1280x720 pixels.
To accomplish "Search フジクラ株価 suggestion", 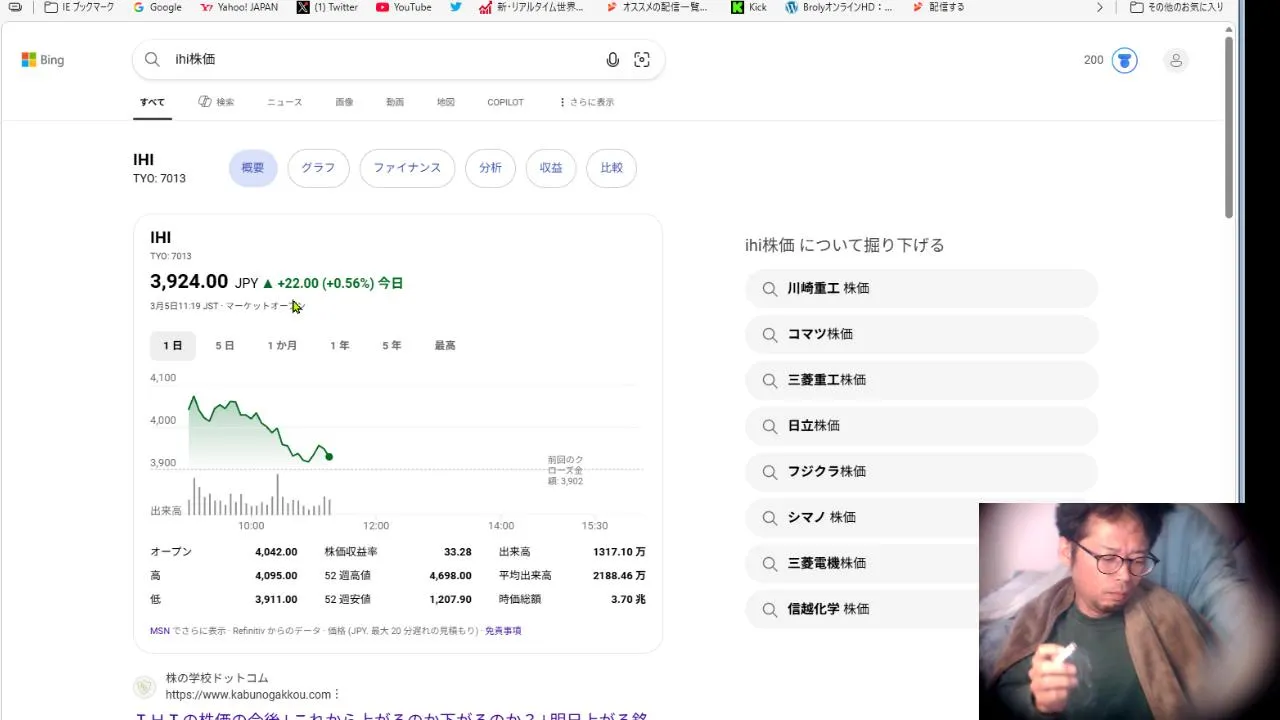I will coord(921,472).
